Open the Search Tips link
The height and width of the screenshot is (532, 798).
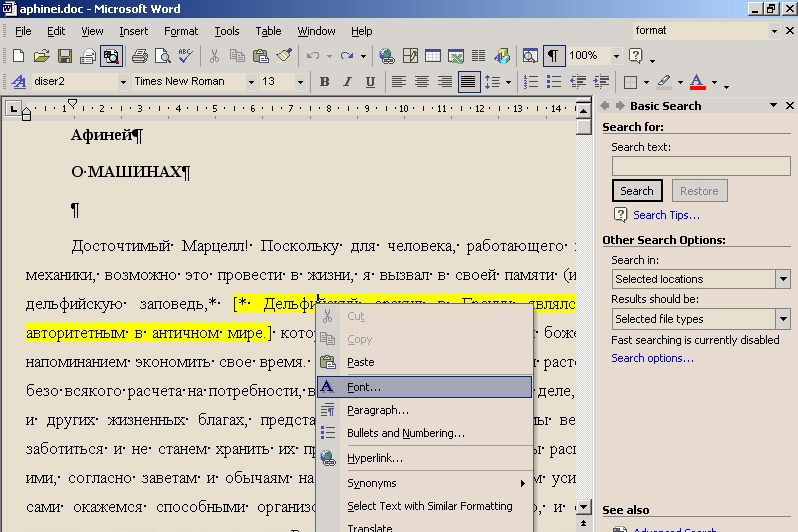point(666,215)
